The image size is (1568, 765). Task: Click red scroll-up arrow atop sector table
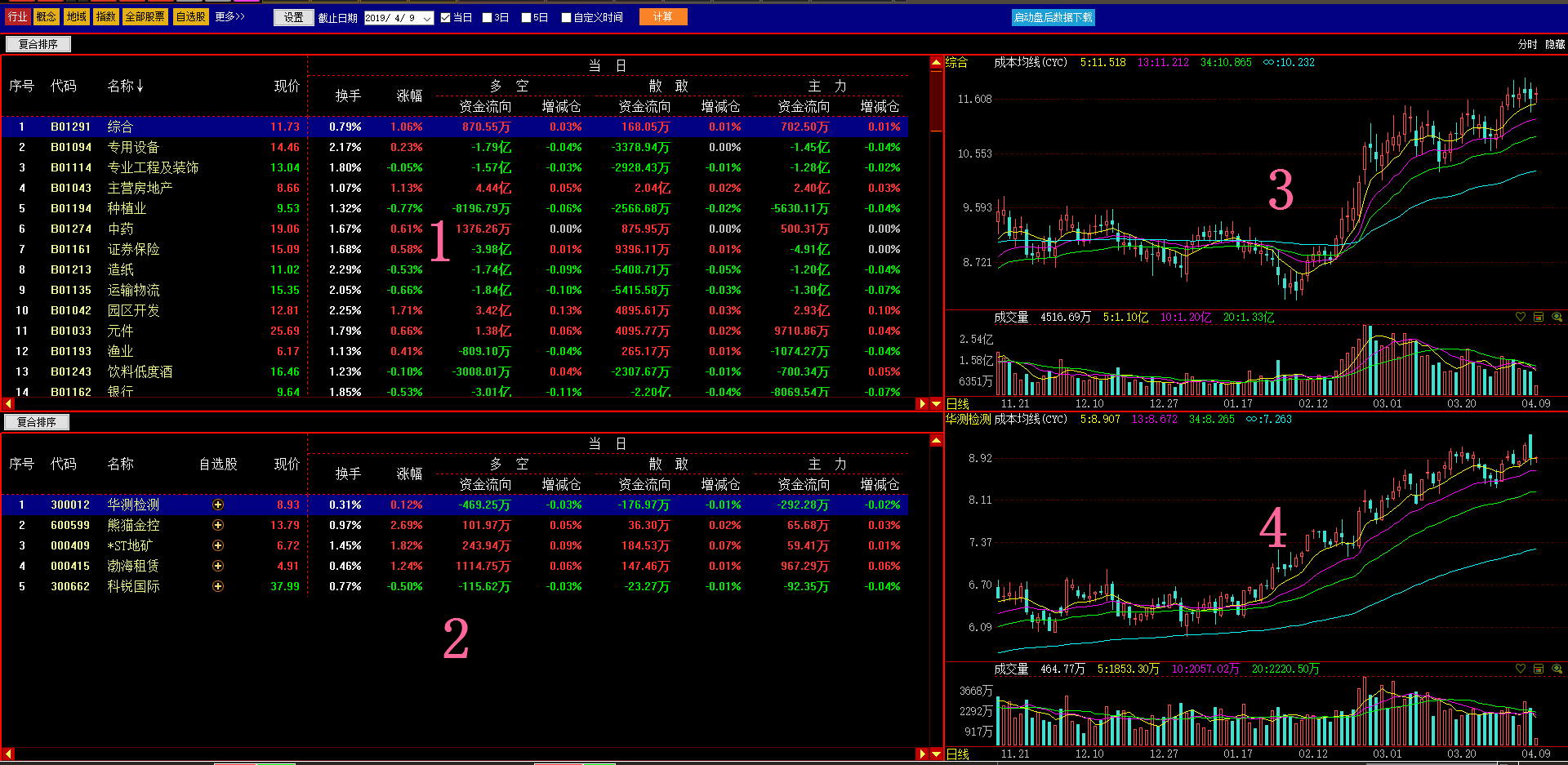coord(936,63)
